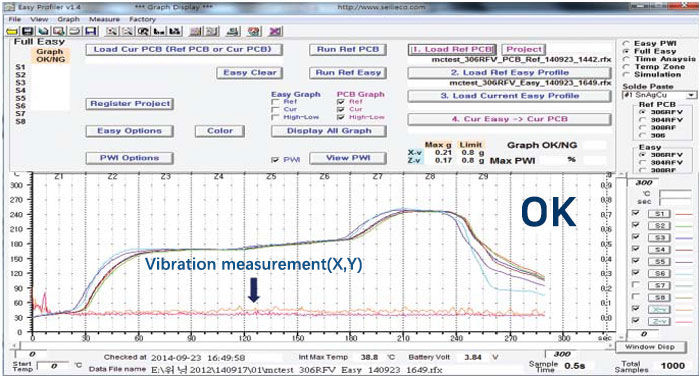Click the red heart toolbar icon
700x376 pixels.
(x=254, y=31)
